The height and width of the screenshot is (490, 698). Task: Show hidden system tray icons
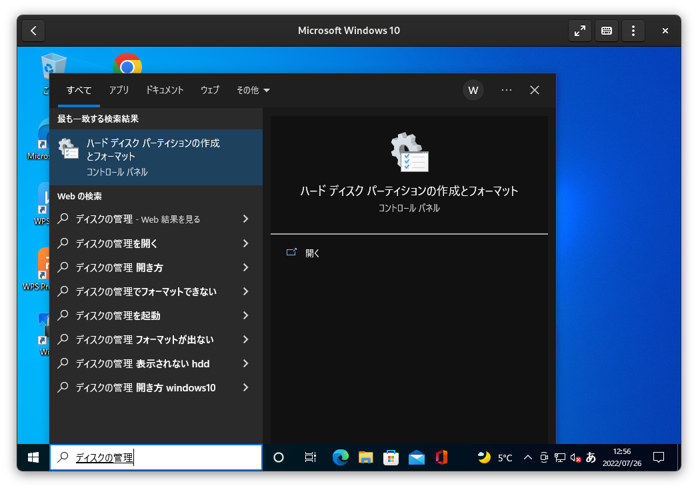pyautogui.click(x=528, y=457)
